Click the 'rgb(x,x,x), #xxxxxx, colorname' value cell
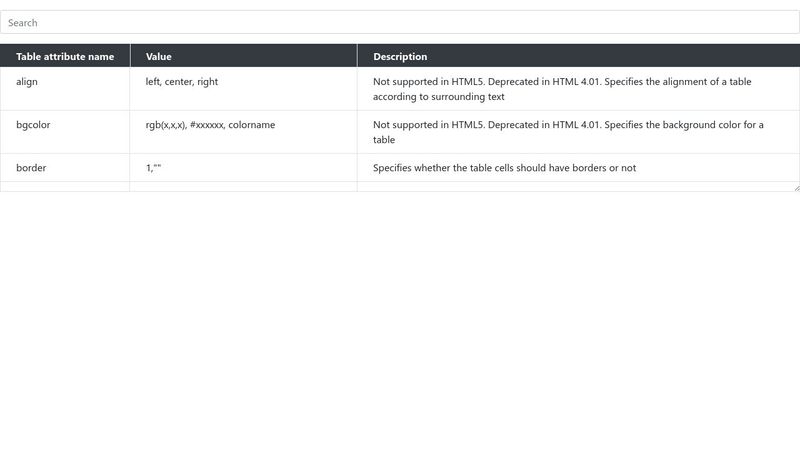800x450 pixels. [243, 132]
